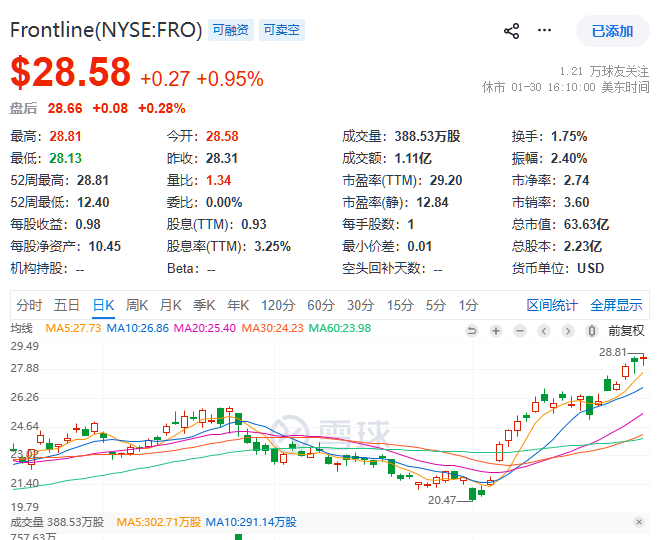Switch to the 月K tab

pos(171,305)
